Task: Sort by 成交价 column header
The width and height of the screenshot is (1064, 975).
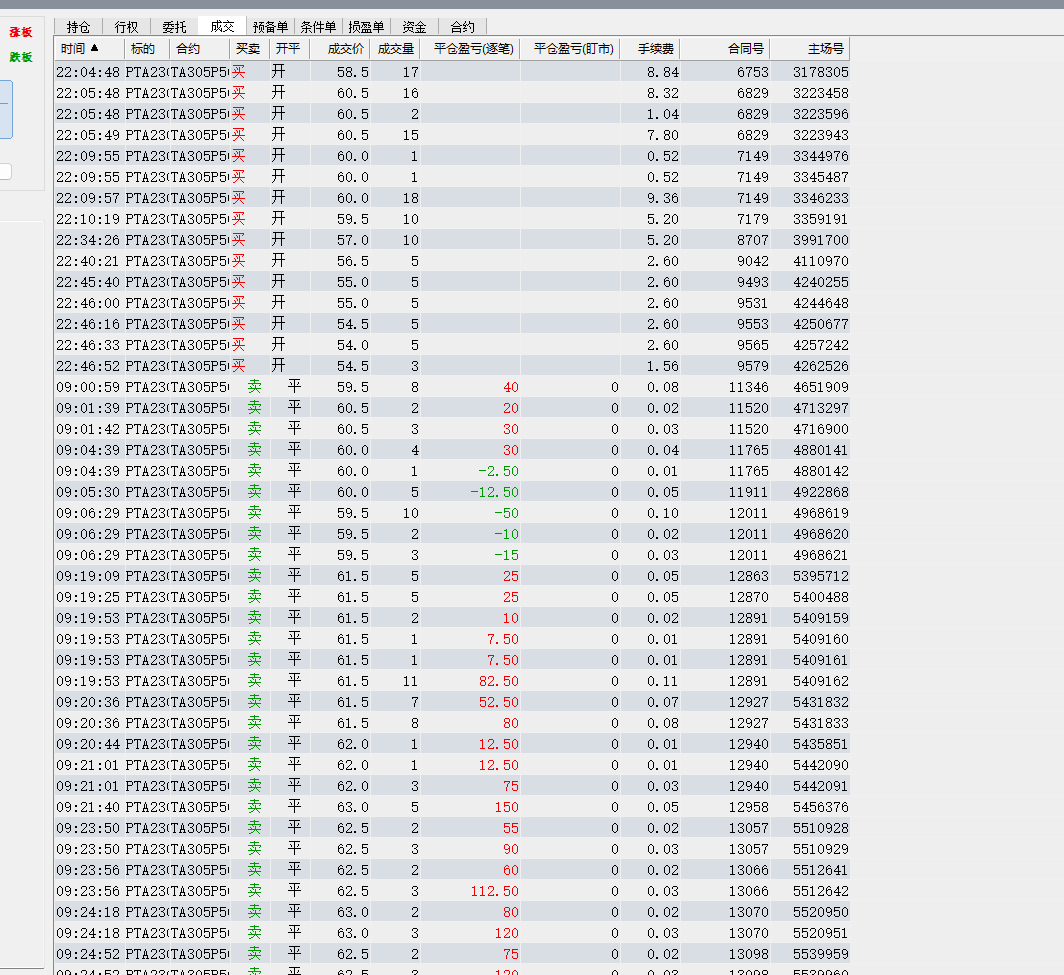Action: (346, 48)
